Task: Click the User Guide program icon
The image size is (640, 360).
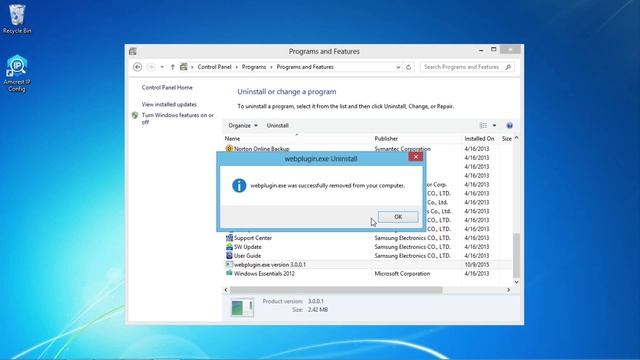Action: pyautogui.click(x=229, y=256)
